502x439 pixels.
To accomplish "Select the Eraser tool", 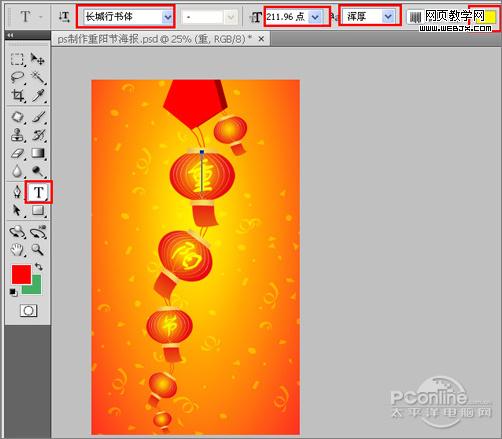I will click(17, 153).
